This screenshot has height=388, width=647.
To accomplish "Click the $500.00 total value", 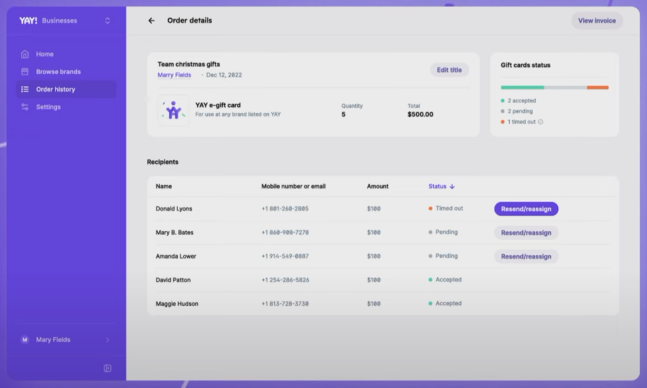I will [420, 115].
